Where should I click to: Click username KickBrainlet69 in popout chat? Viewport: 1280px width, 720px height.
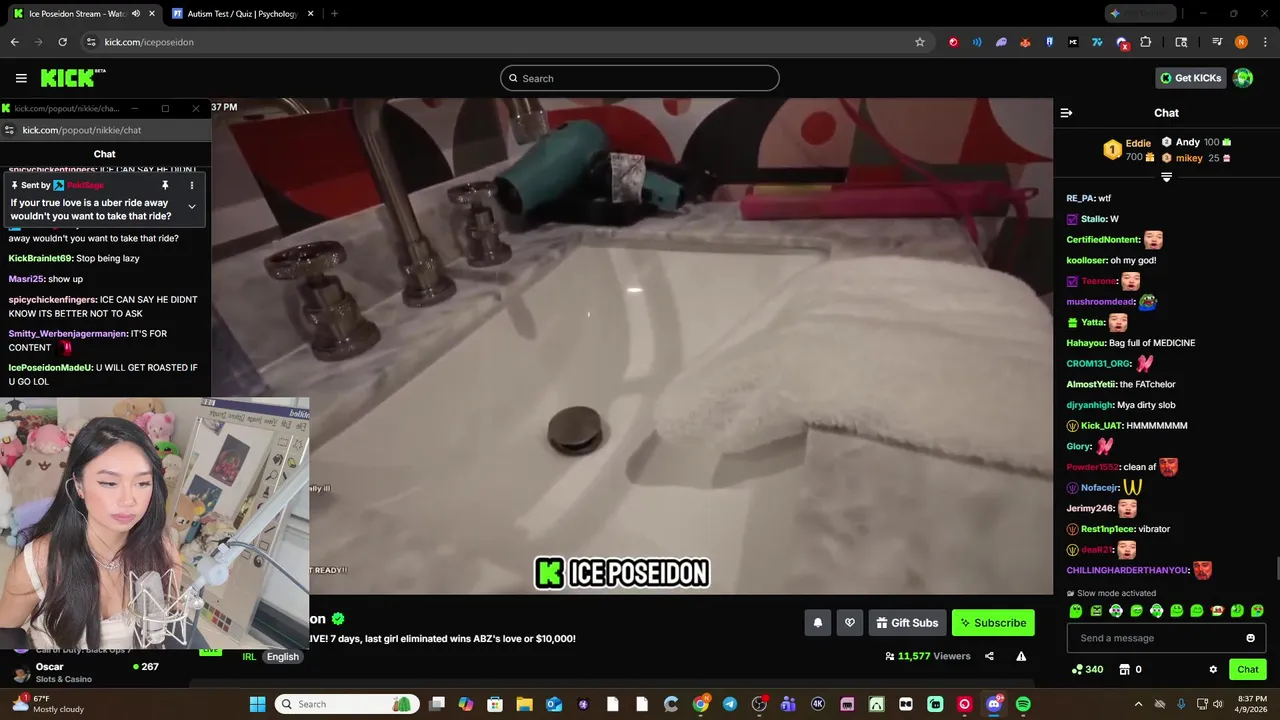40,258
